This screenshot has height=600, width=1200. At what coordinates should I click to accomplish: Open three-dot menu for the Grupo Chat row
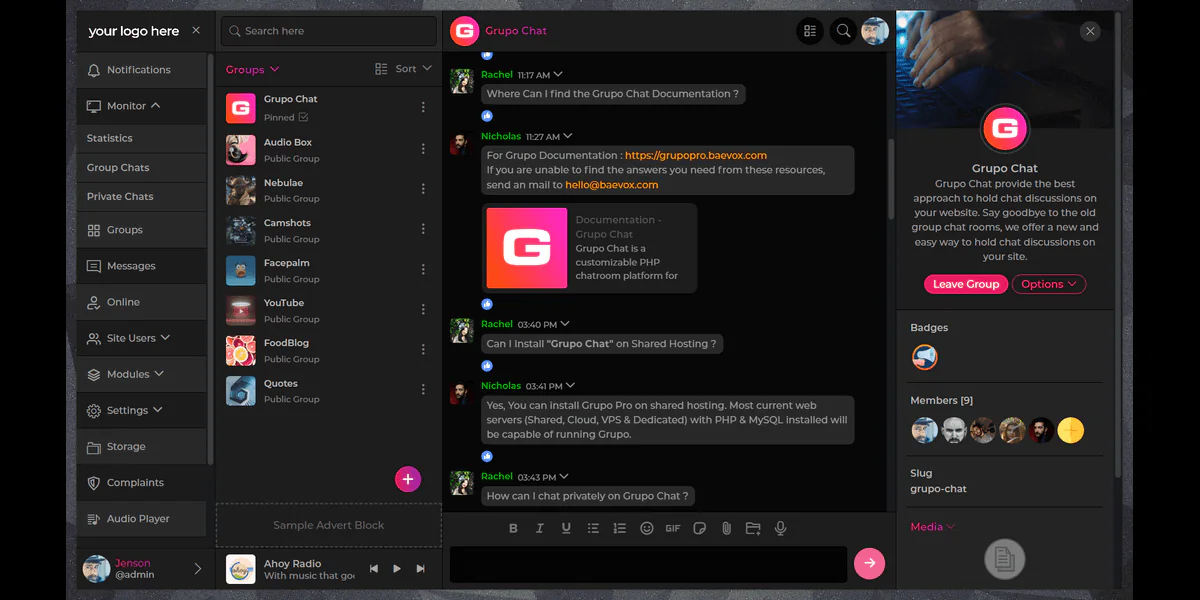[423, 107]
